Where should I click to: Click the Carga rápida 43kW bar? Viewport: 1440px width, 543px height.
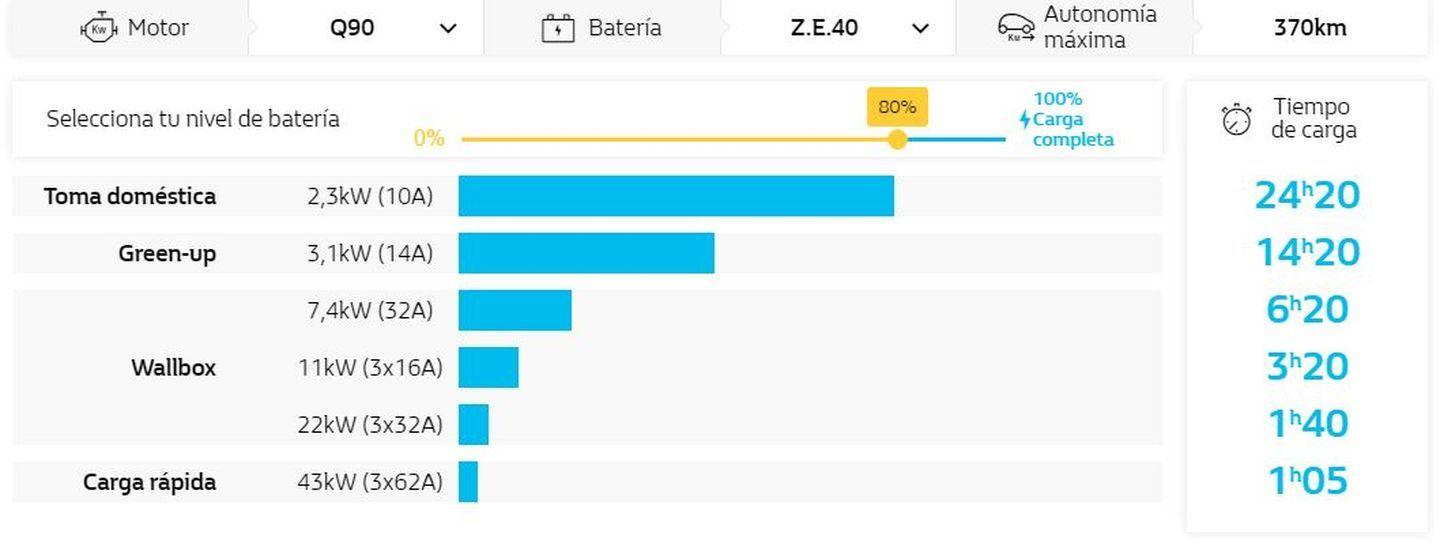468,482
